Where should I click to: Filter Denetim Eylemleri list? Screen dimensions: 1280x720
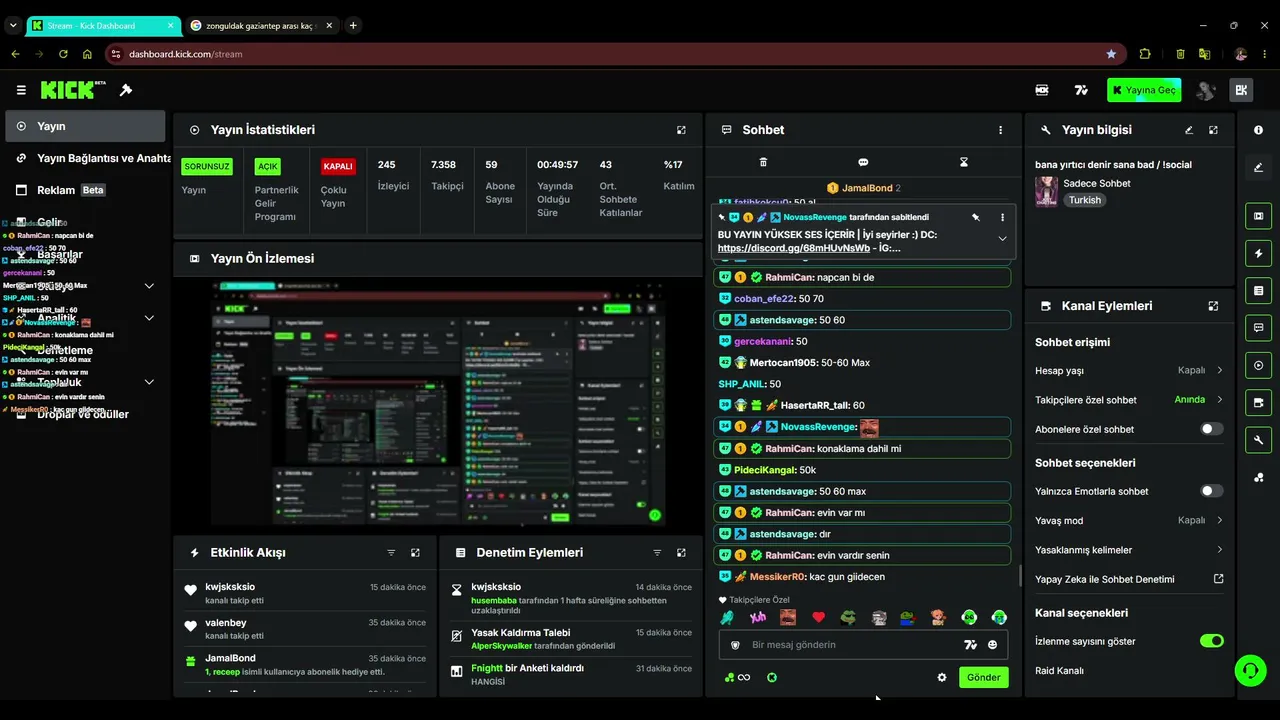point(657,553)
